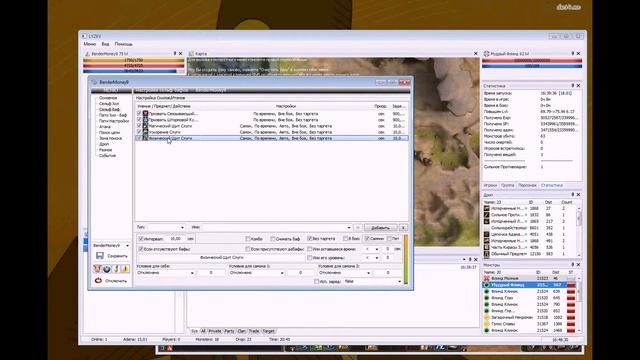Click the small button left of Добавить
640x360 pixels.
pyautogui.click(x=358, y=228)
